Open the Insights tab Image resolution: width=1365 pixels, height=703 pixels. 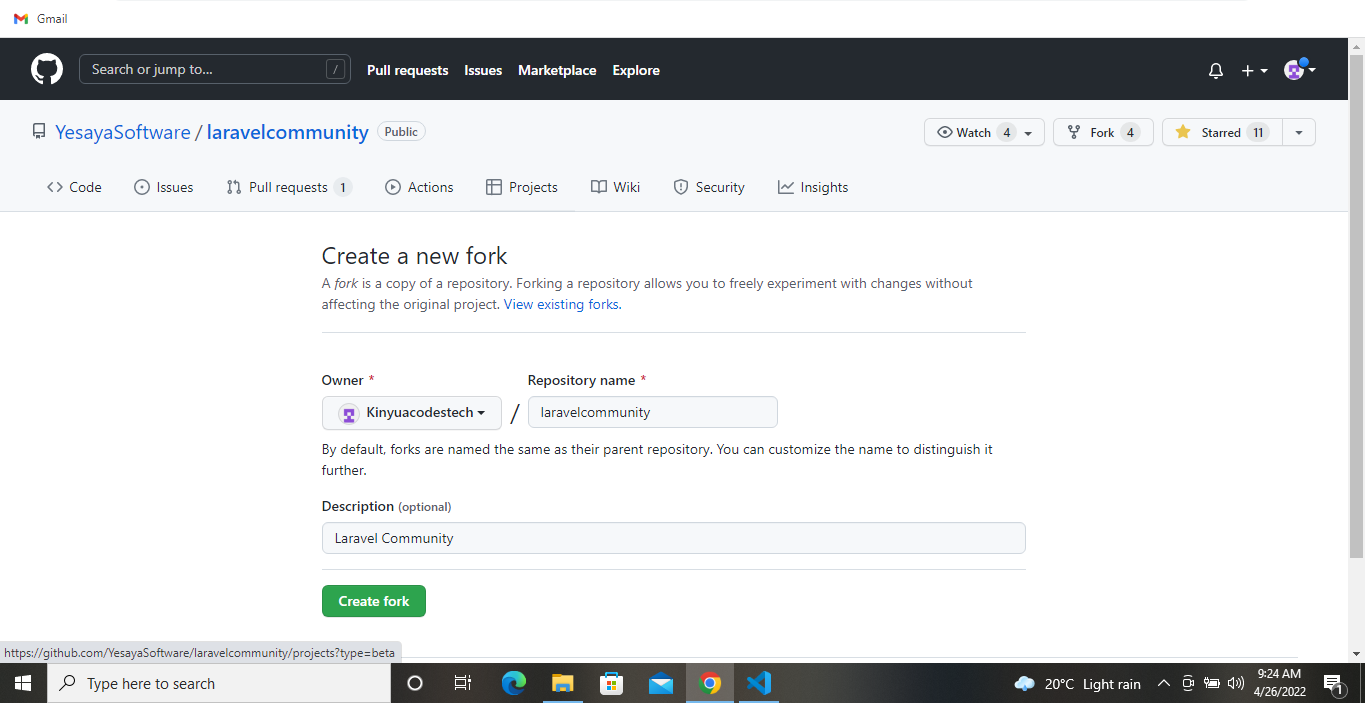point(813,187)
